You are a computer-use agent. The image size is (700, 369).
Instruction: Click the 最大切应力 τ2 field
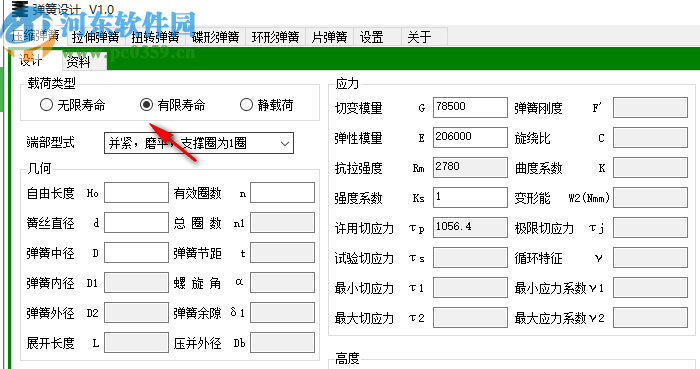[x=470, y=318]
